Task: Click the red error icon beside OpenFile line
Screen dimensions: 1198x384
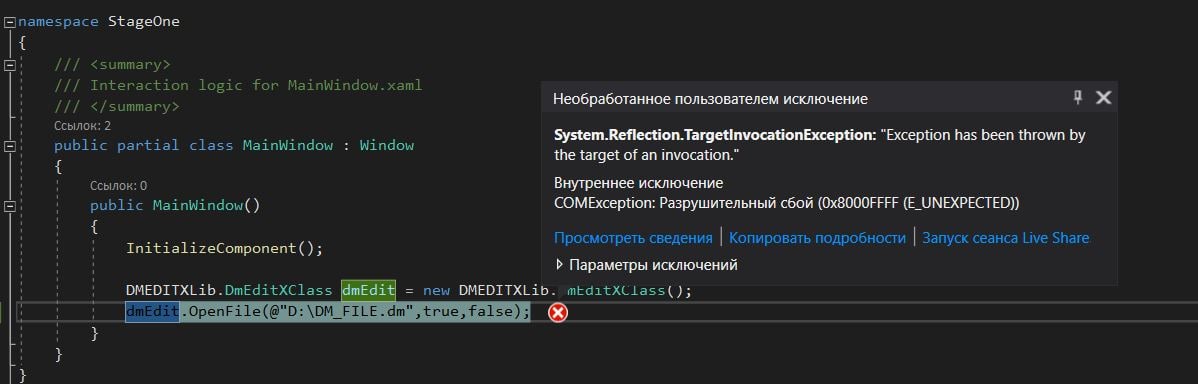Action: point(559,312)
